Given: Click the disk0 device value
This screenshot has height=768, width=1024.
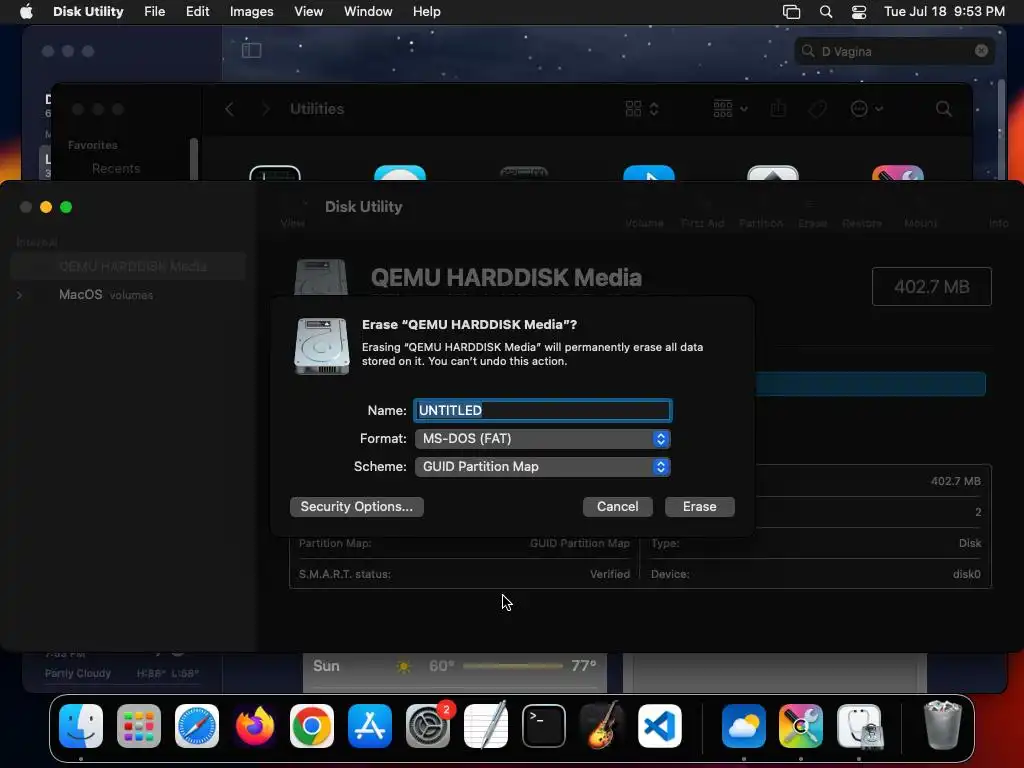Looking at the screenshot, I should point(967,574).
